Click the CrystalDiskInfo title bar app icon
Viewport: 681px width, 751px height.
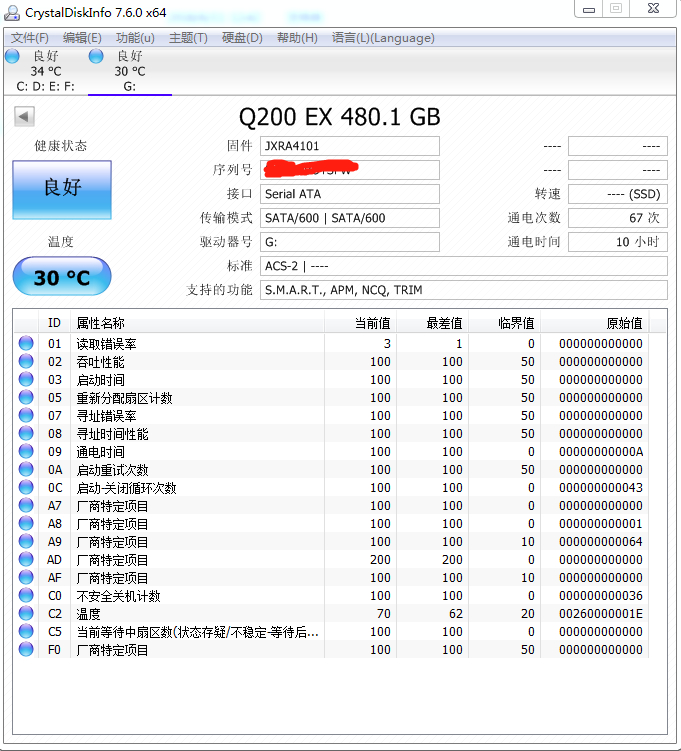tap(11, 12)
